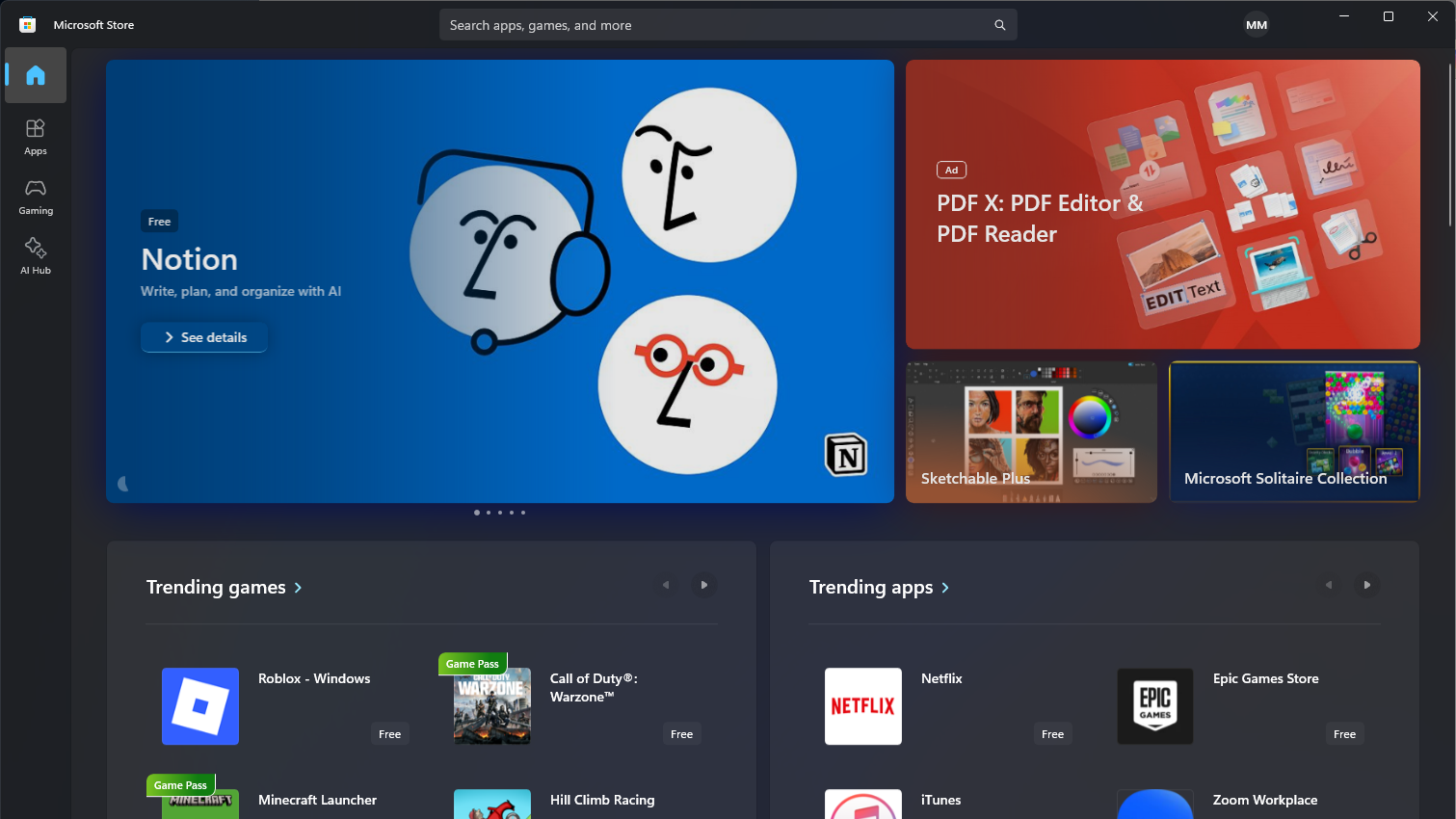The width and height of the screenshot is (1456, 819).
Task: Open the MM user profile menu
Action: [x=1256, y=25]
